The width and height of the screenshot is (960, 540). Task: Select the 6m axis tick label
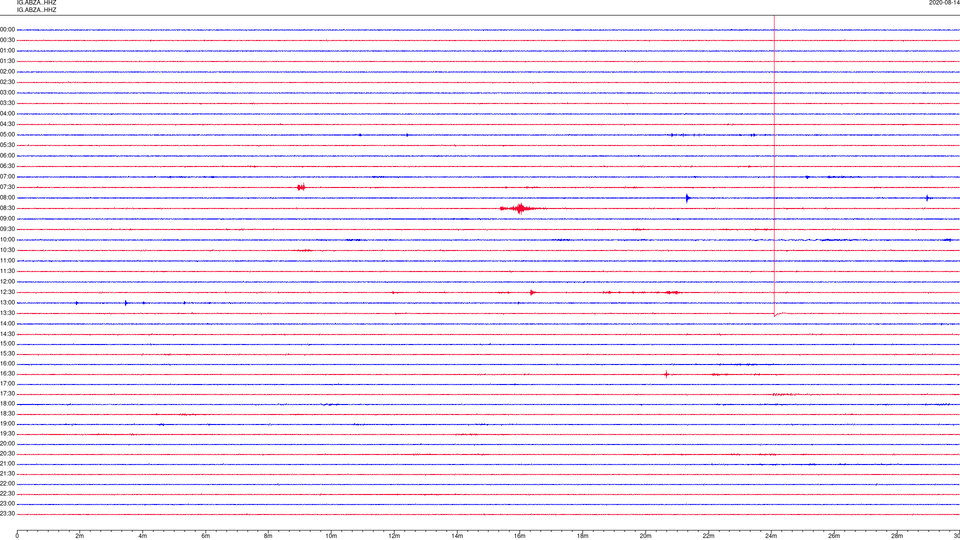(x=206, y=536)
